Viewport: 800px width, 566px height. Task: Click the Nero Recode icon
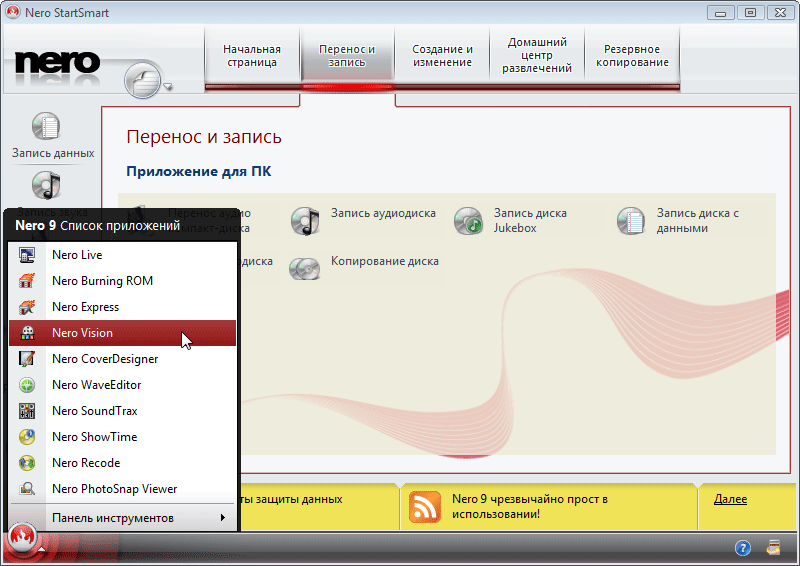point(27,463)
